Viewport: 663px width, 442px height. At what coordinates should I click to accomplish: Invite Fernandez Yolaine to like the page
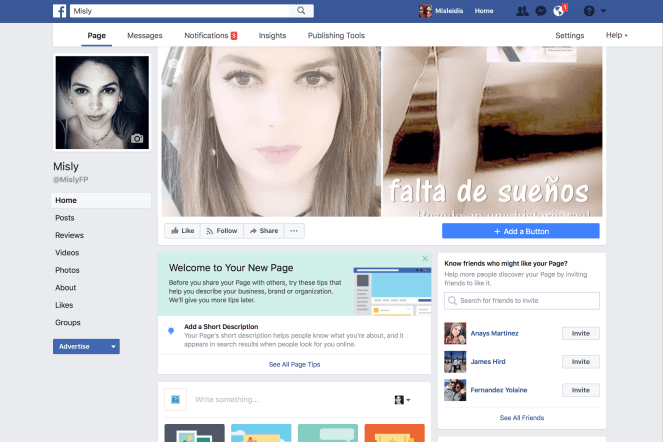(581, 390)
